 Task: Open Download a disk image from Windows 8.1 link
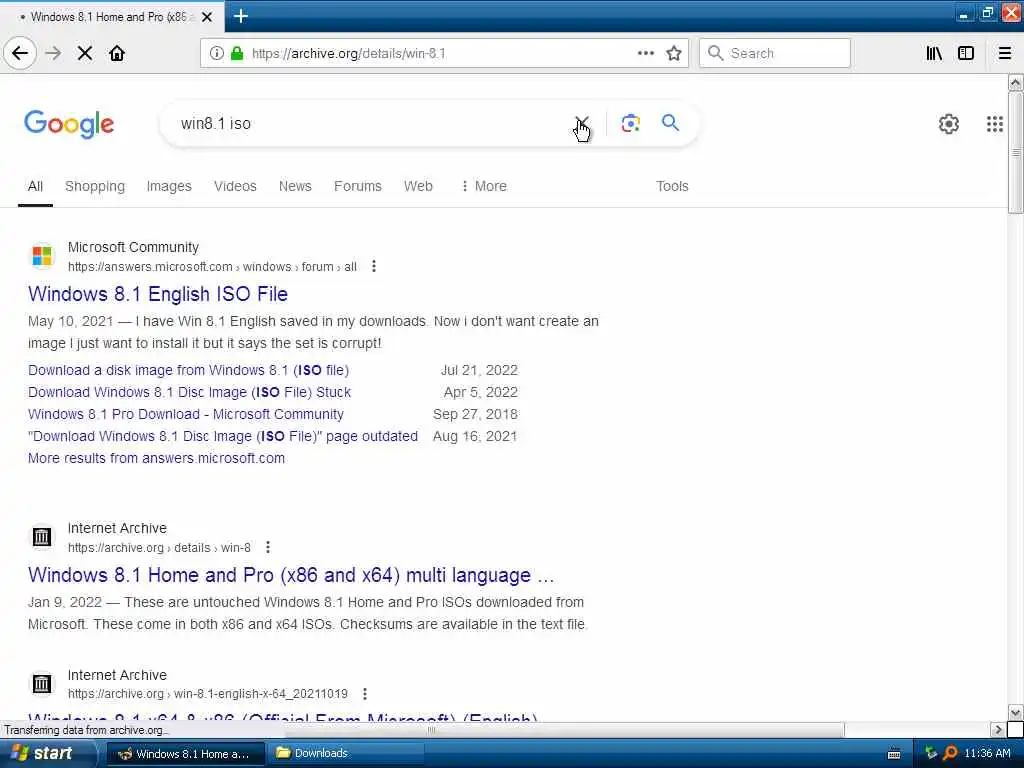189,370
